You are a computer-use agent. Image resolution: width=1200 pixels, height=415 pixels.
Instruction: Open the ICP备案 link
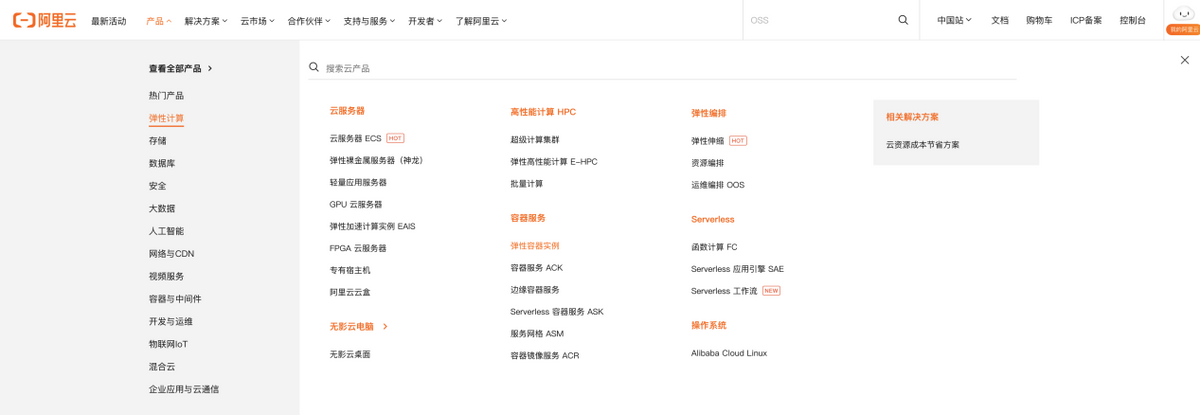click(1086, 20)
